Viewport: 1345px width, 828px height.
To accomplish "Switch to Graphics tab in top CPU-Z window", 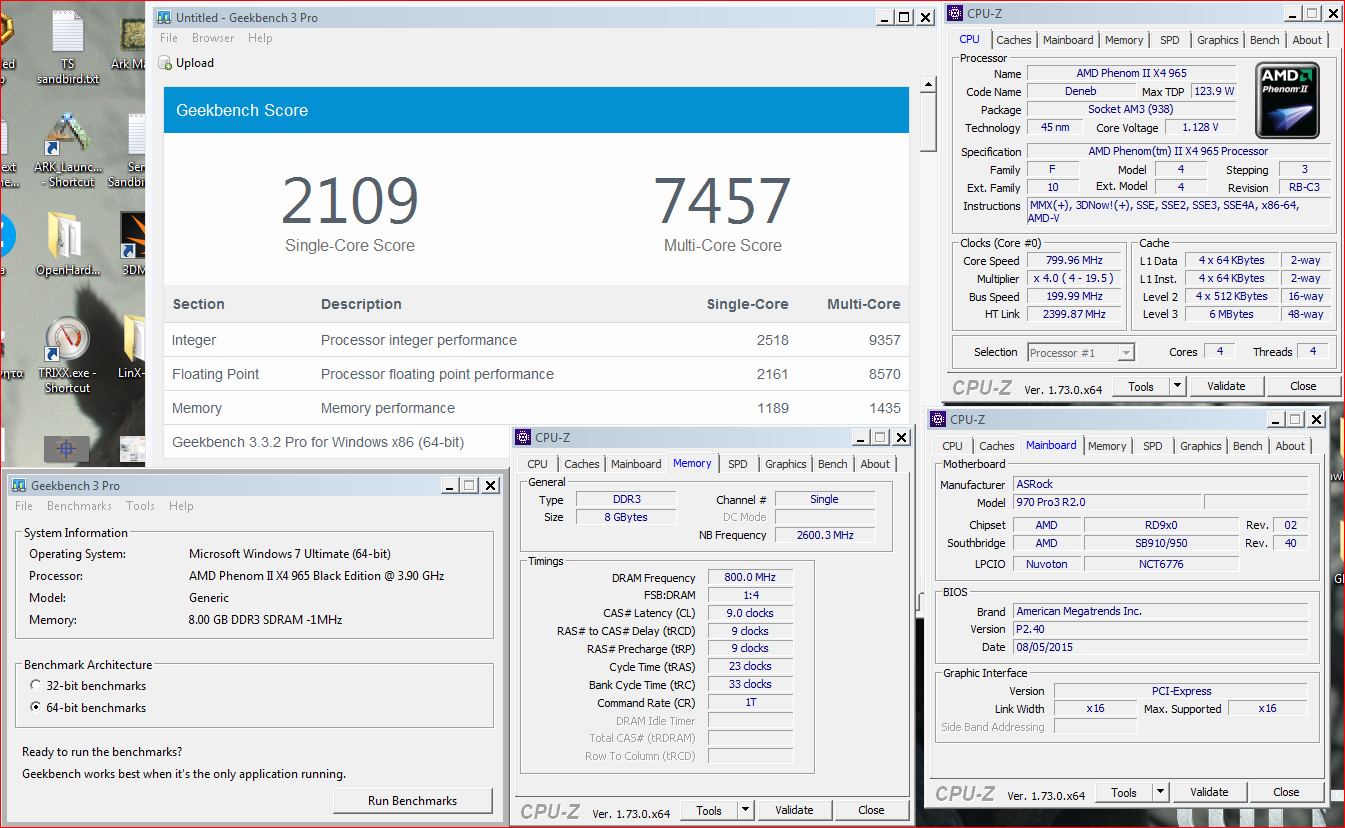I will point(1217,40).
